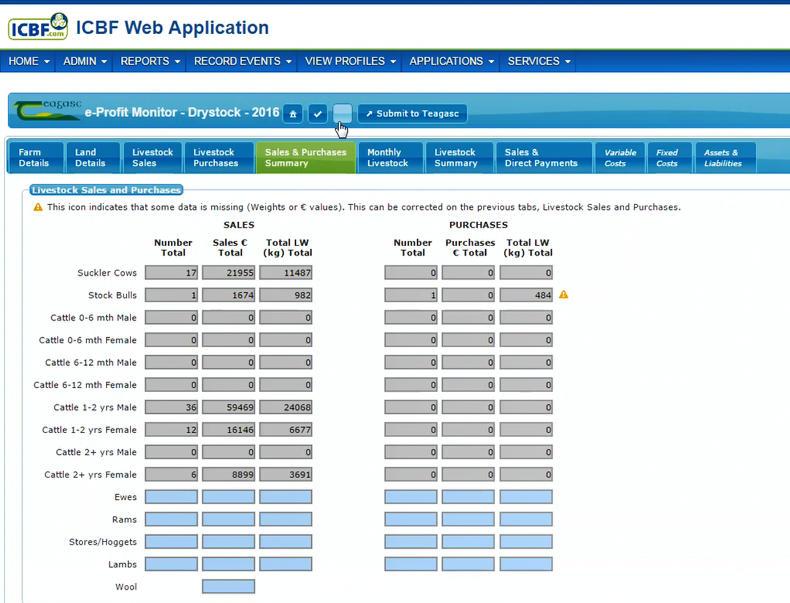The image size is (790, 603).
Task: Click the ICBF logo
Action: click(38, 27)
